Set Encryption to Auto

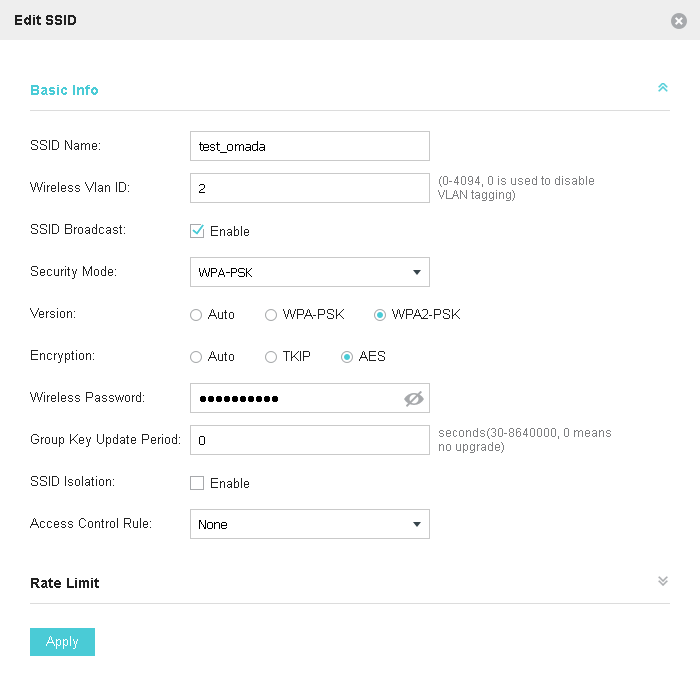click(x=196, y=357)
